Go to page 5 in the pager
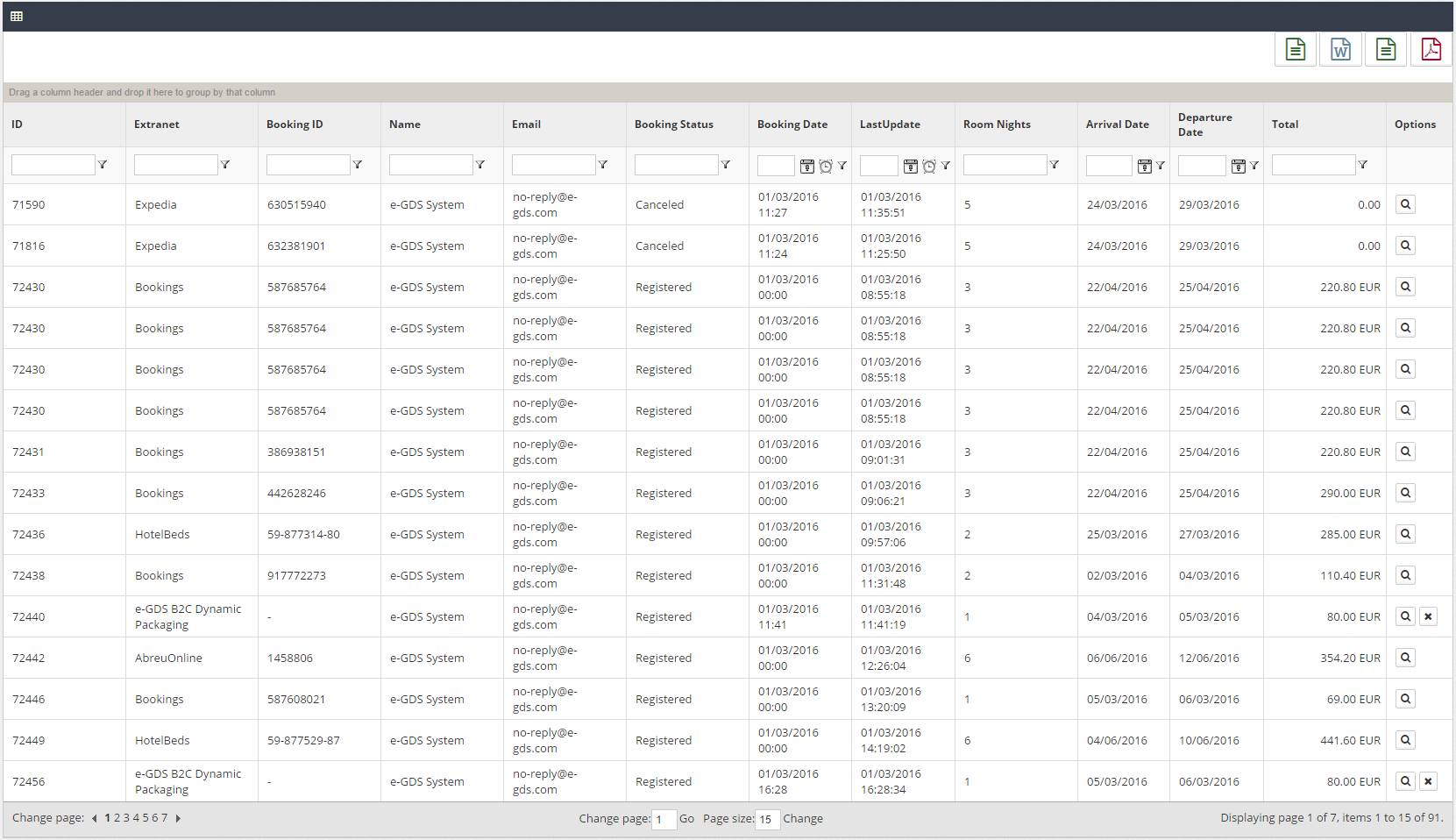1456x840 pixels. click(x=146, y=818)
